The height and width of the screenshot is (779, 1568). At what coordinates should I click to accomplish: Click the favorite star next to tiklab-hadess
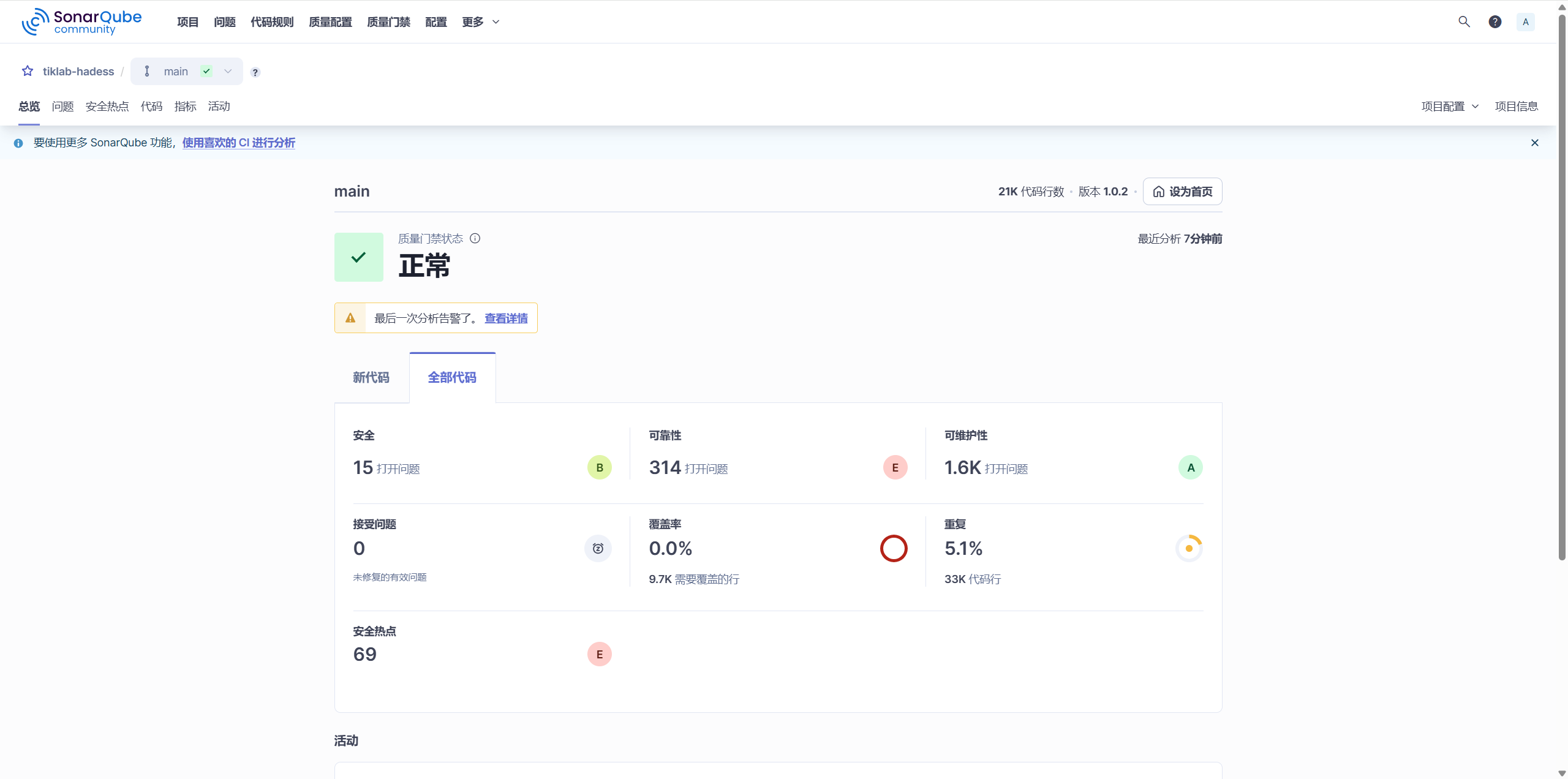coord(28,71)
